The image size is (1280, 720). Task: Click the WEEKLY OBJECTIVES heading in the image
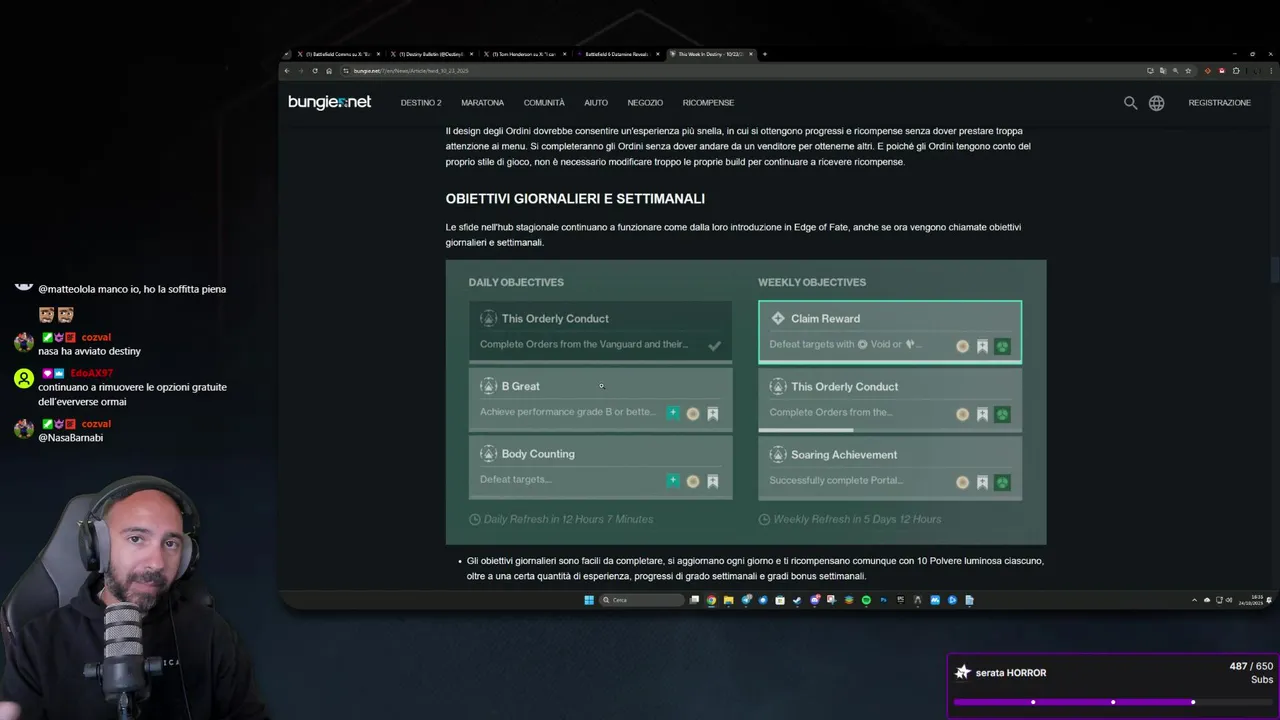pyautogui.click(x=812, y=282)
